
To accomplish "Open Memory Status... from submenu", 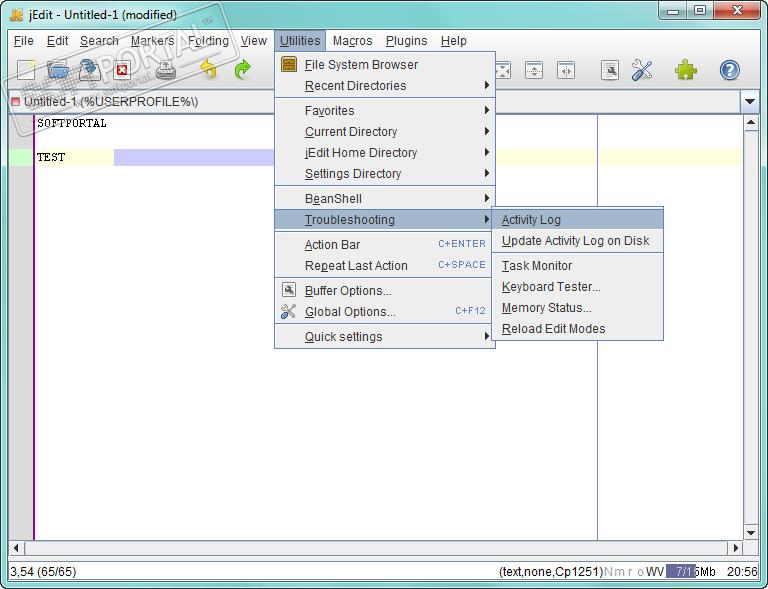I will click(577, 308).
